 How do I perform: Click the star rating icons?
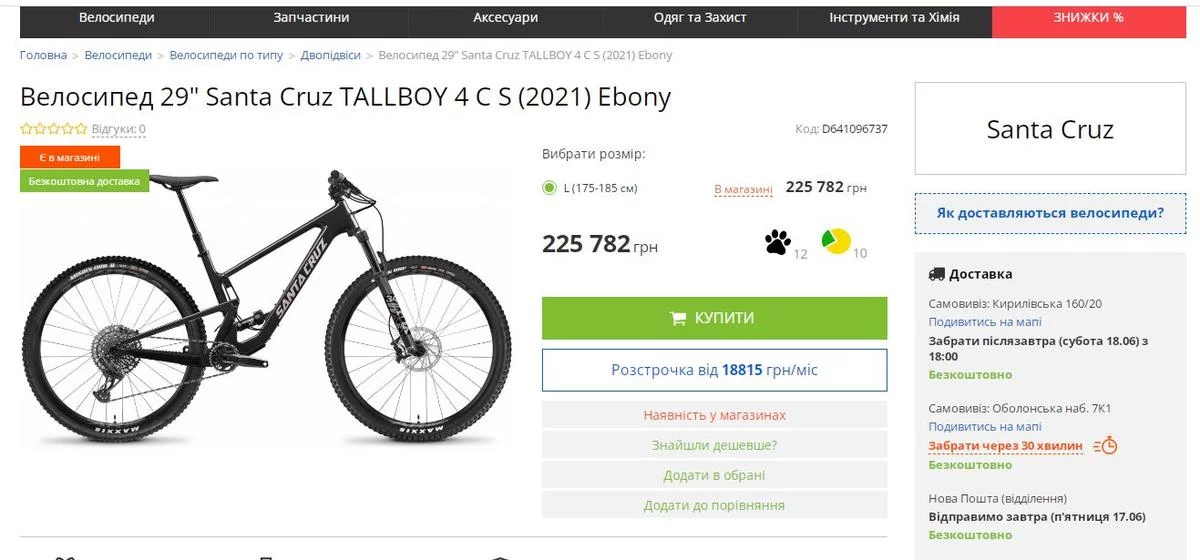pyautogui.click(x=53, y=129)
